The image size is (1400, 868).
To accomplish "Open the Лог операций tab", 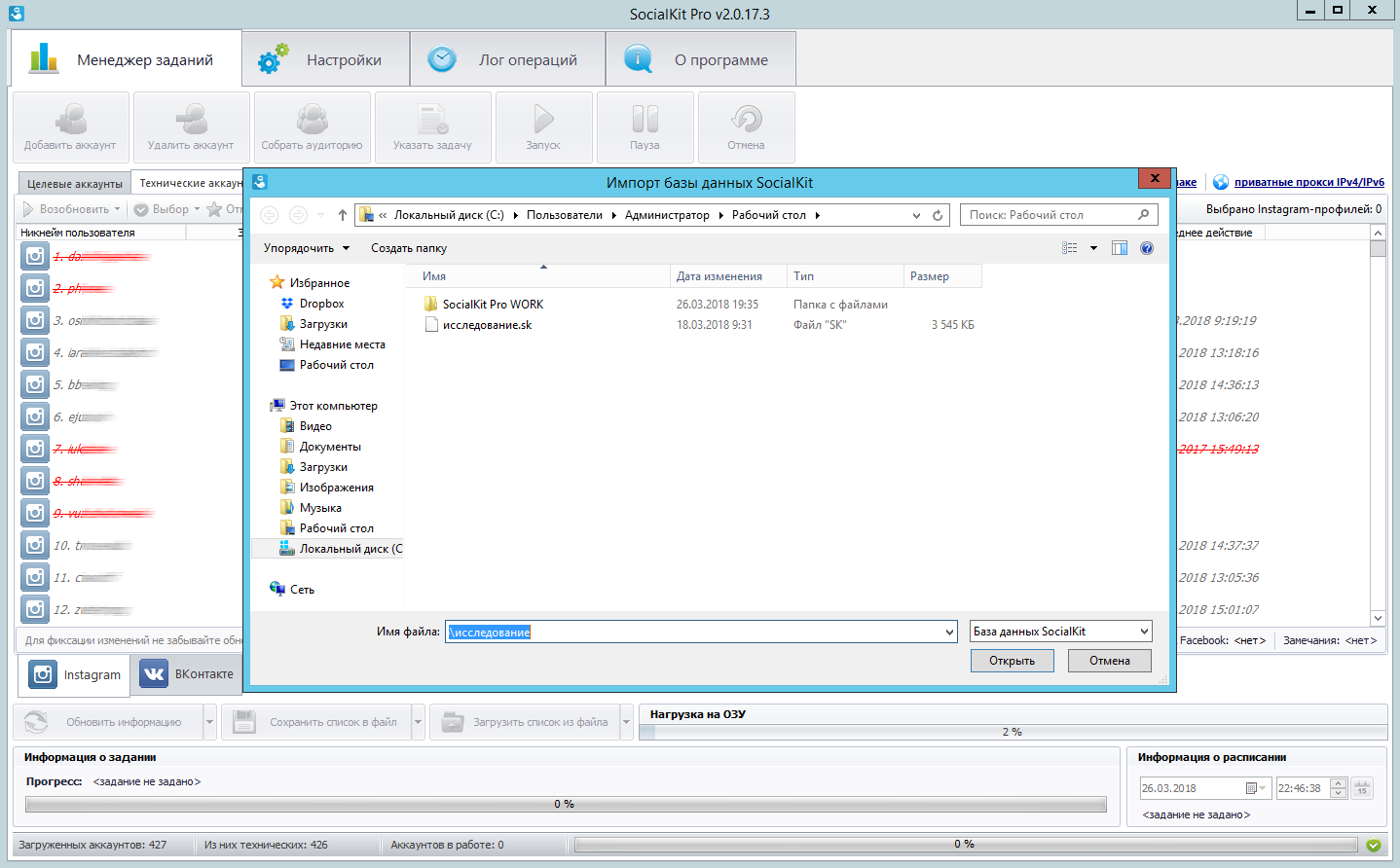I will tap(507, 59).
